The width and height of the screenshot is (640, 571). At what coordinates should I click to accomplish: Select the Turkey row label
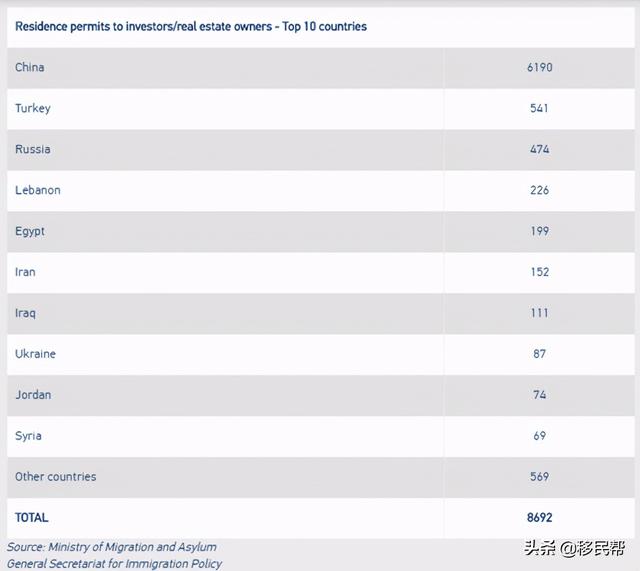pos(33,108)
